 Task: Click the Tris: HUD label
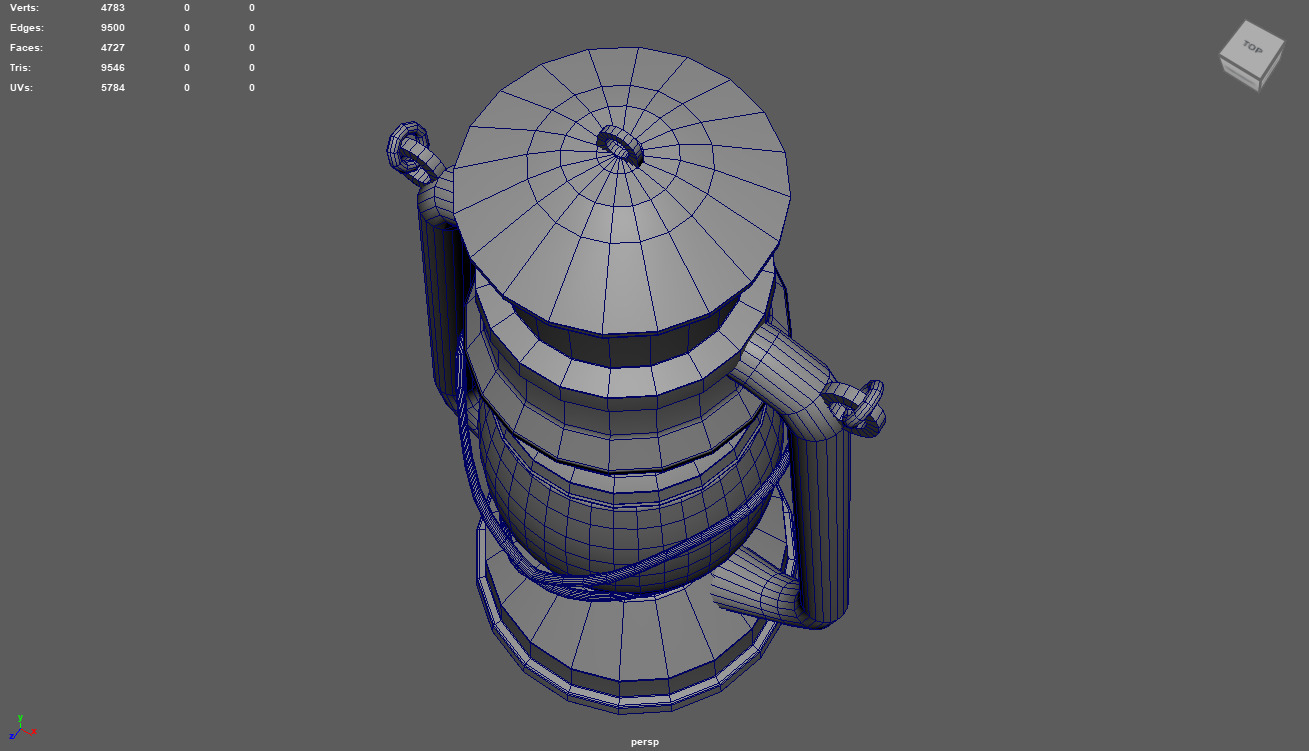(x=21, y=68)
